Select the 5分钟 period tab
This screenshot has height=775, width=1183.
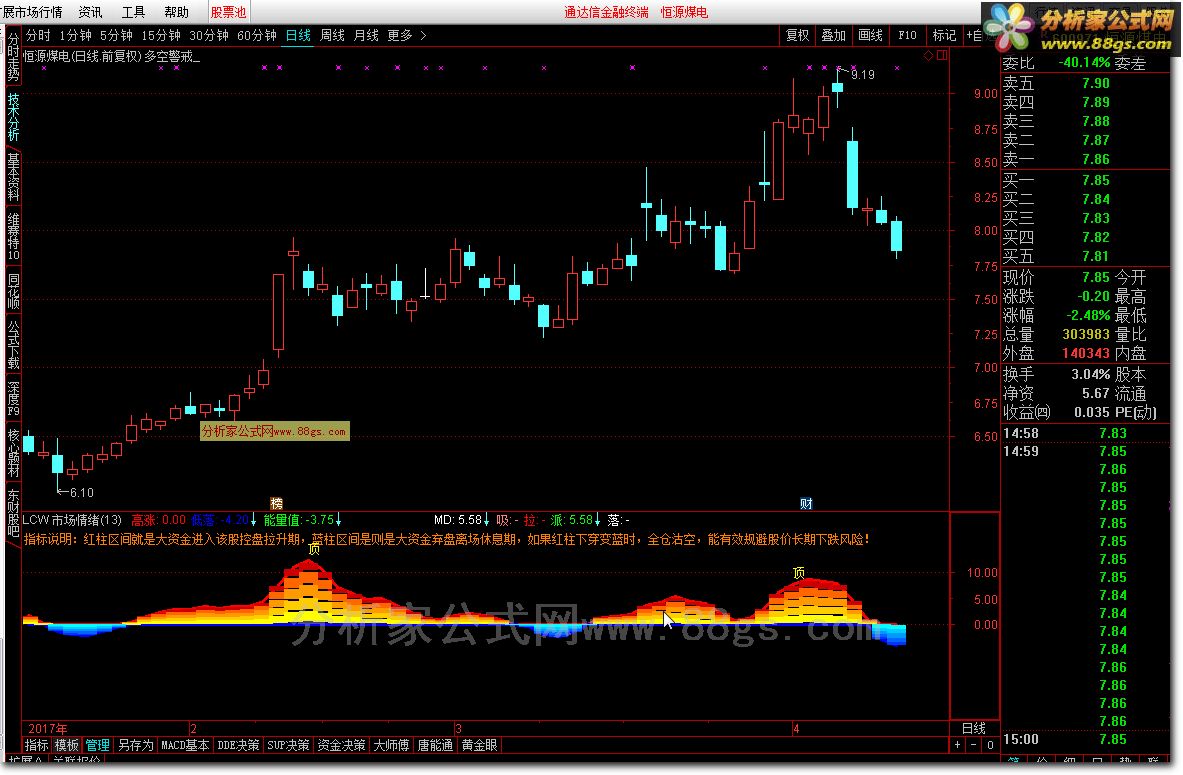pos(116,35)
